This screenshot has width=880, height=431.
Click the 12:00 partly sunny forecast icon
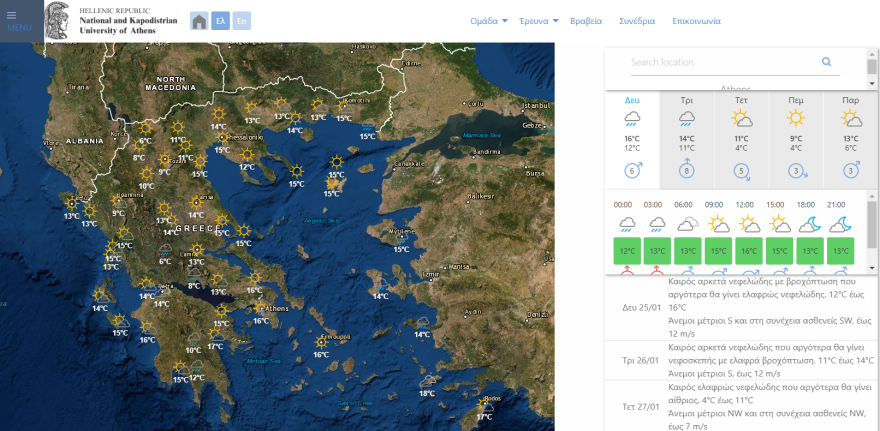click(x=748, y=224)
